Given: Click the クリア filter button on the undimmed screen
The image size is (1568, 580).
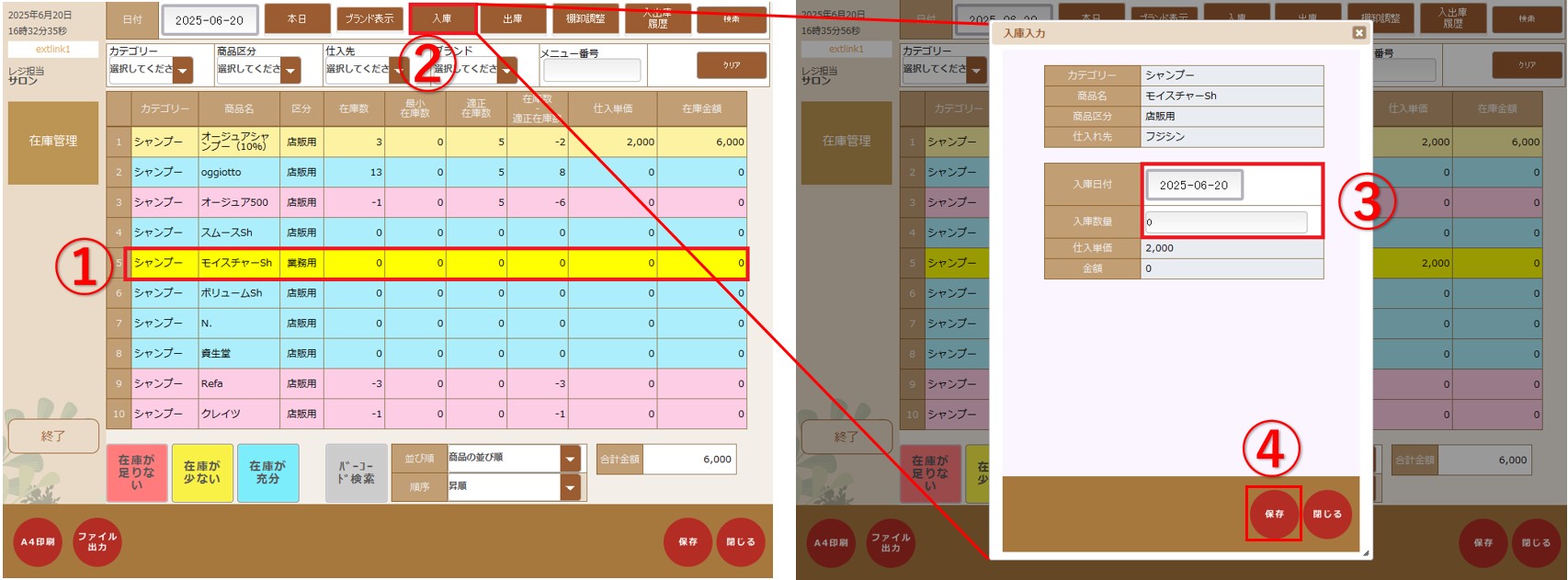Looking at the screenshot, I should pyautogui.click(x=732, y=65).
